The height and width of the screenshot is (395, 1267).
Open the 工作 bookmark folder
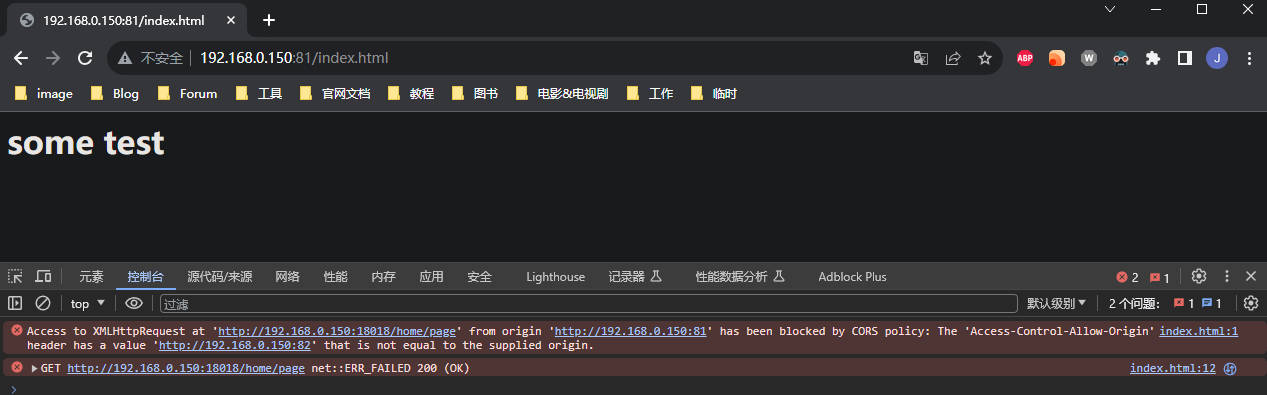point(651,94)
